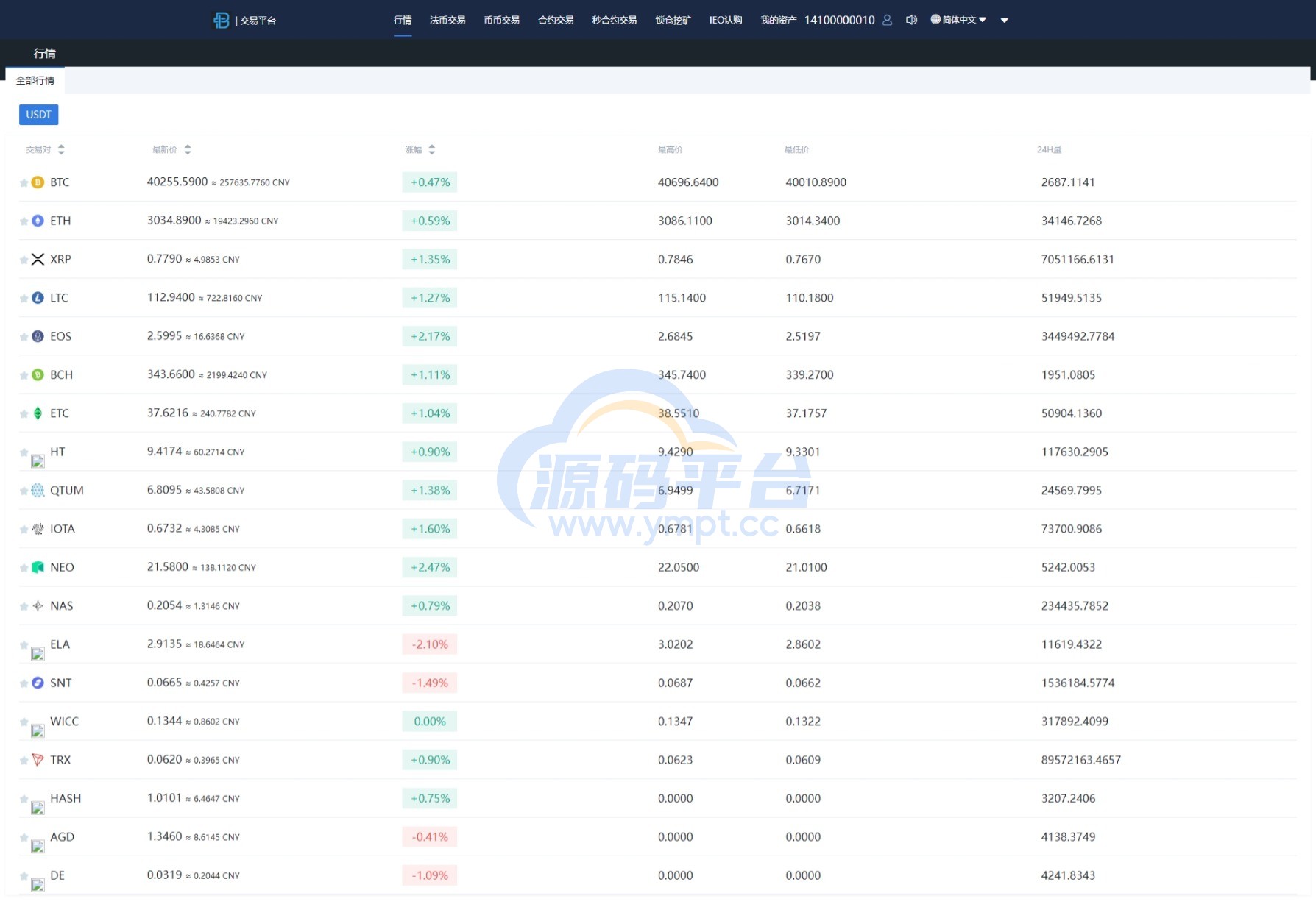The height and width of the screenshot is (921, 1316).
Task: Click the NAS coin icon
Action: click(38, 605)
